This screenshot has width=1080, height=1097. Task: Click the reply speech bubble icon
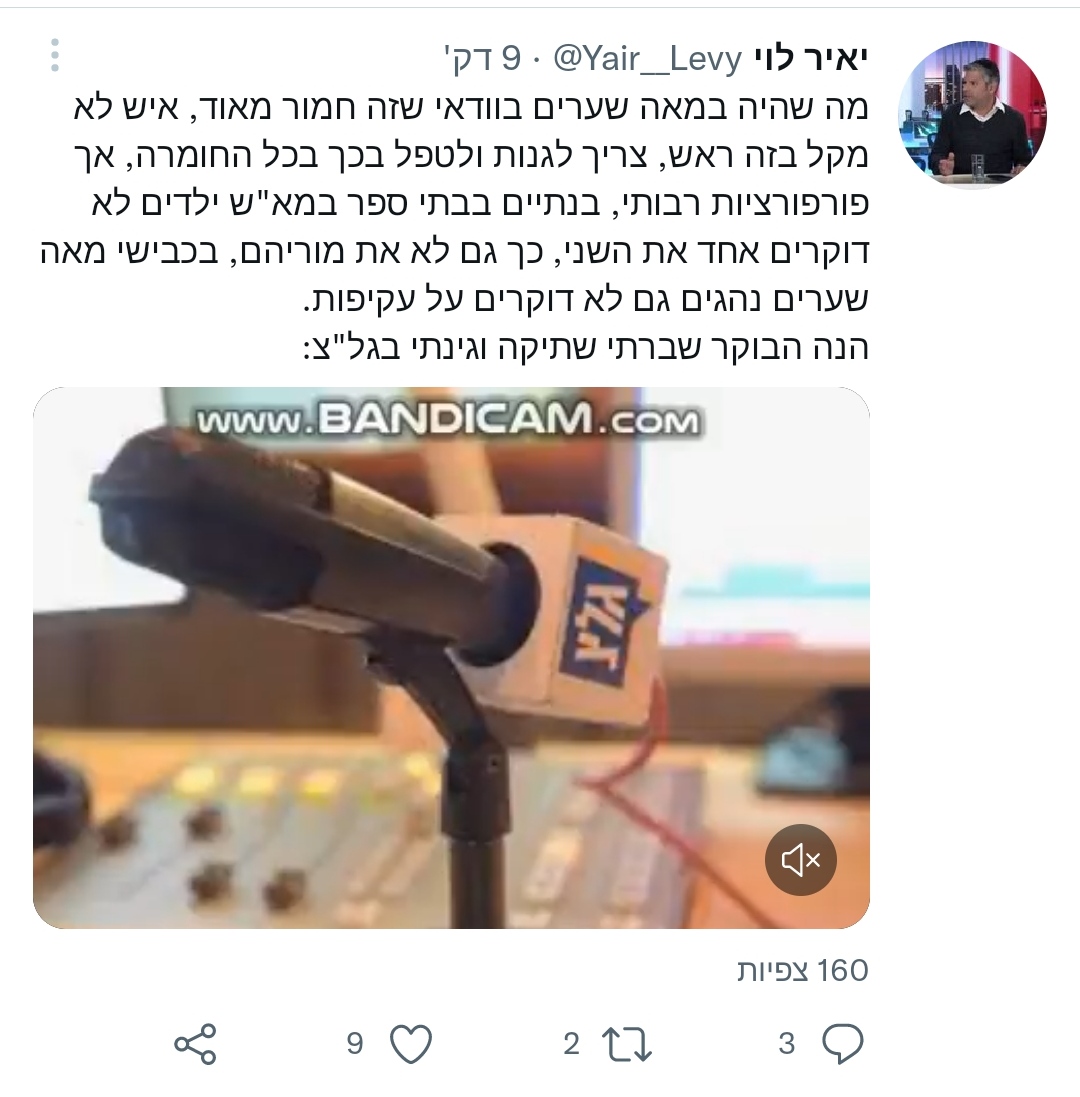(x=842, y=1043)
